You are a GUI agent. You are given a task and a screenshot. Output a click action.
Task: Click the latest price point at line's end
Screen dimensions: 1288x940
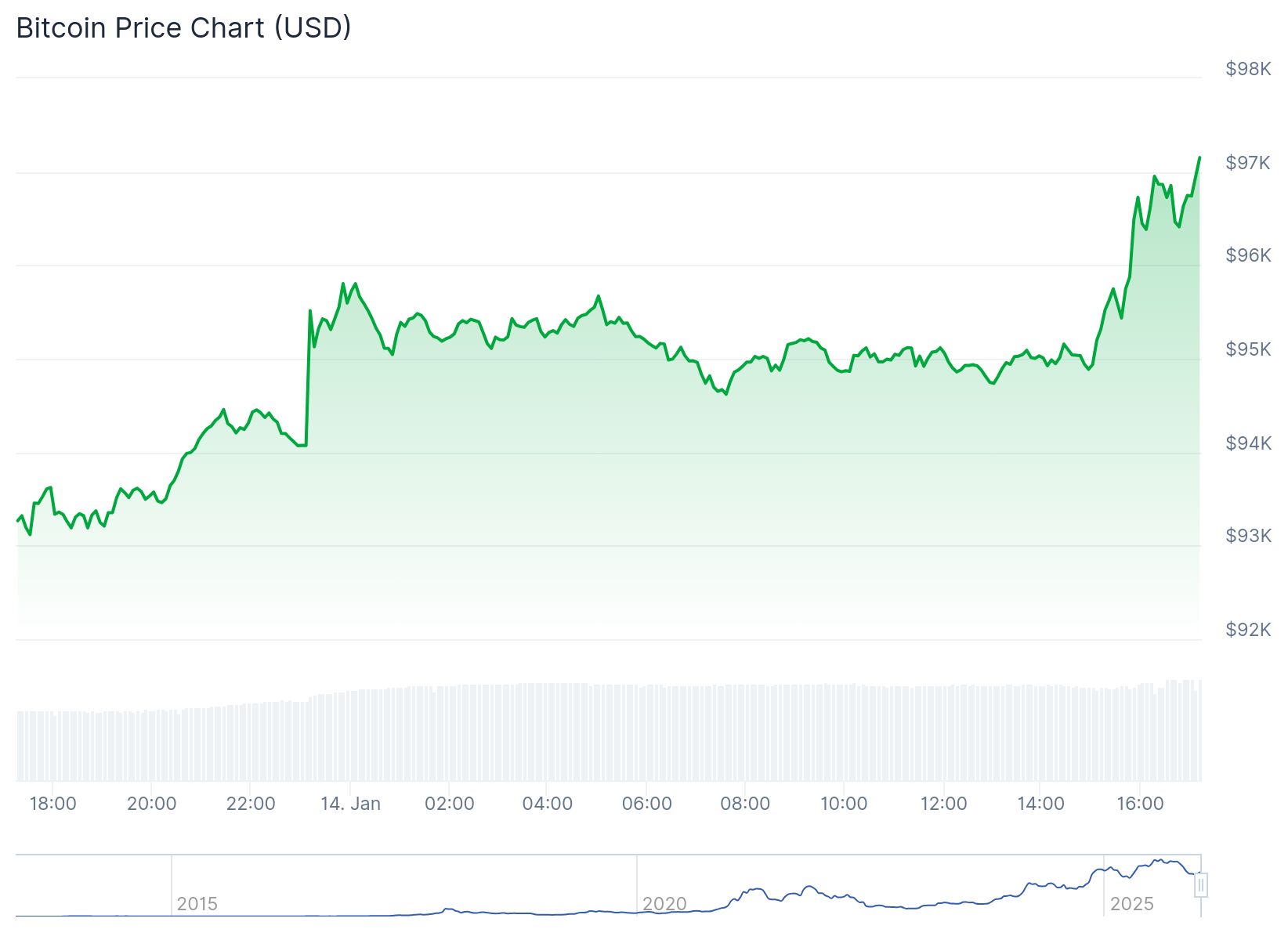1199,157
